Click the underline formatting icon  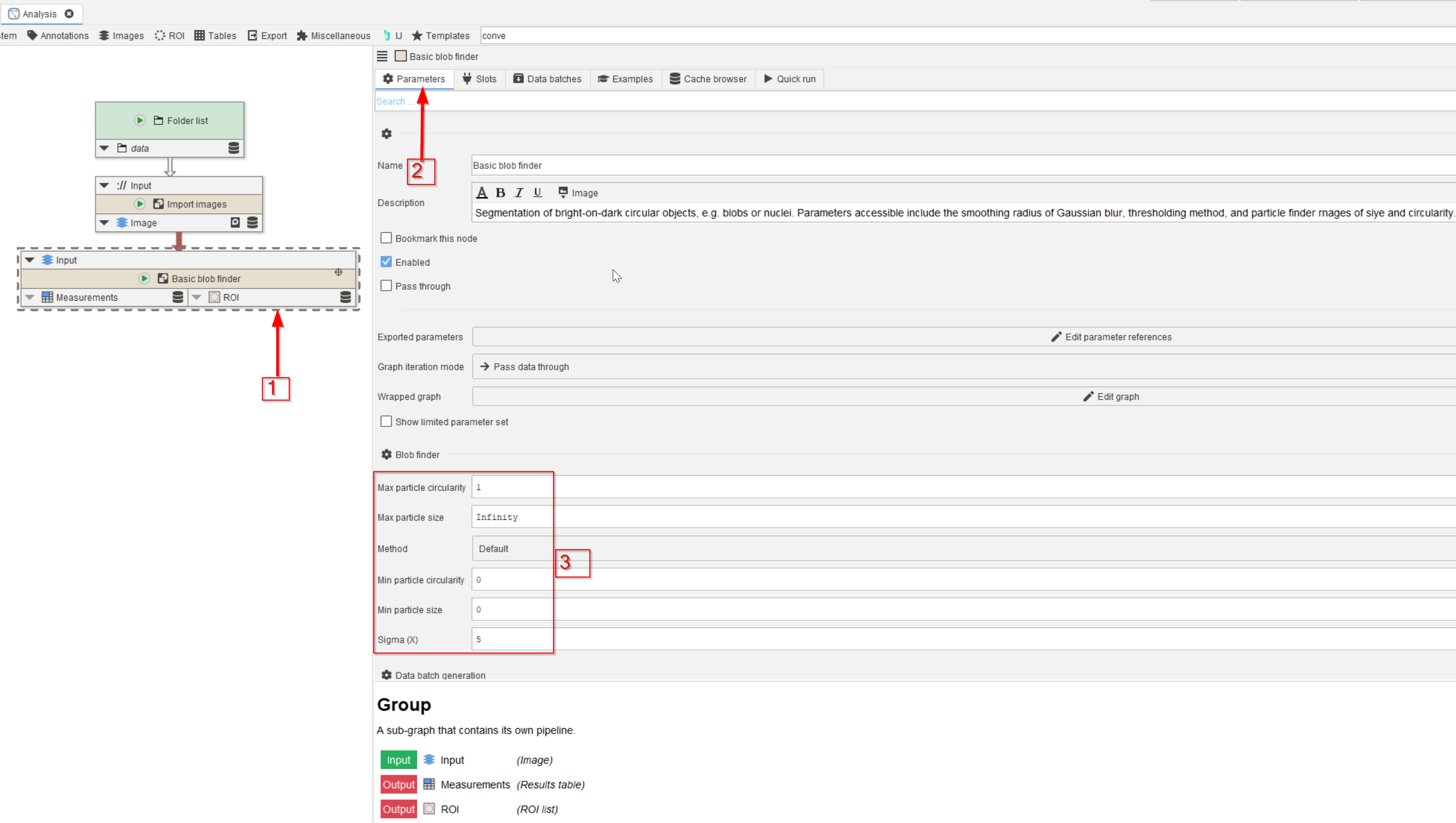tap(538, 193)
